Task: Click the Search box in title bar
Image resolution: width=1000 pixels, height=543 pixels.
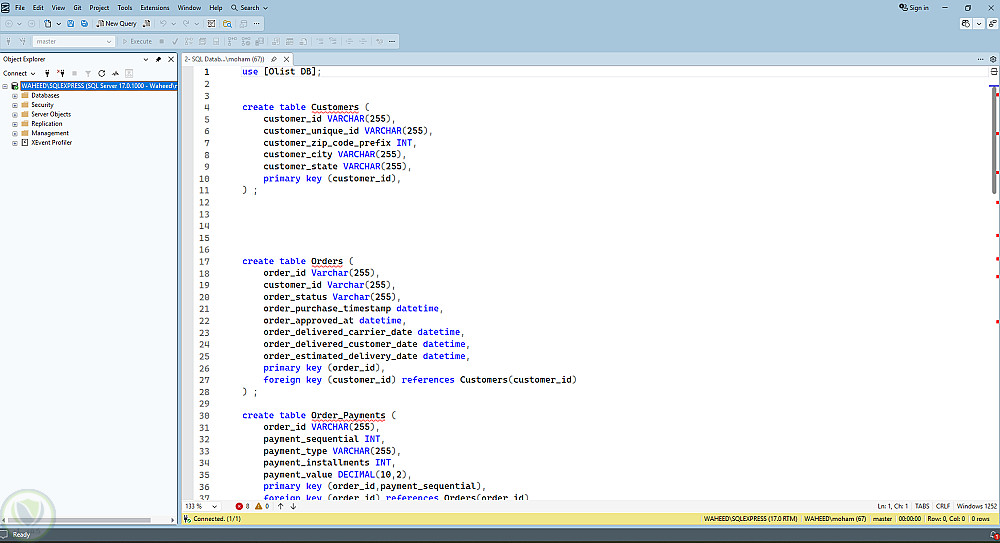Action: [249, 8]
